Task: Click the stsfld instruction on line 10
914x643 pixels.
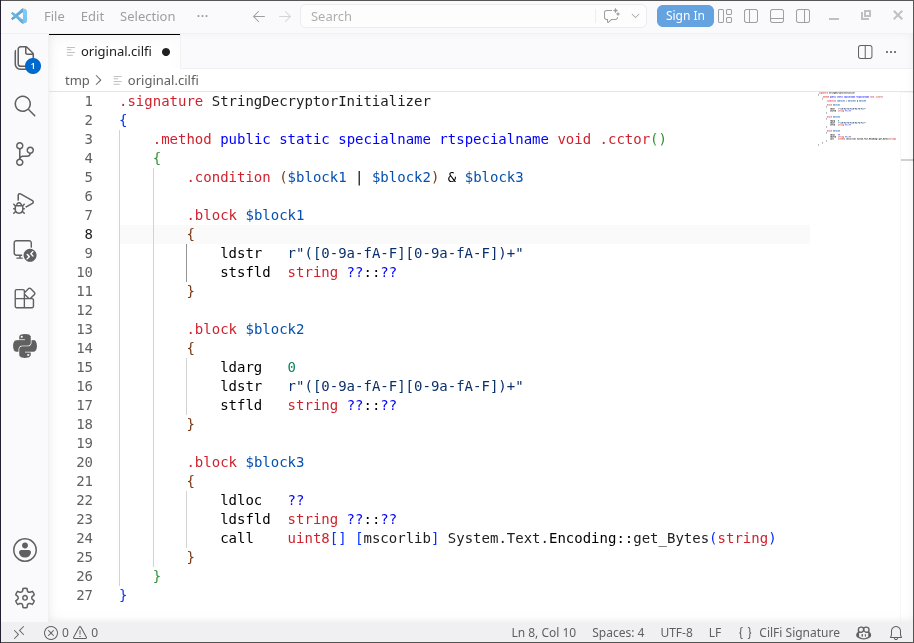Action: (245, 272)
